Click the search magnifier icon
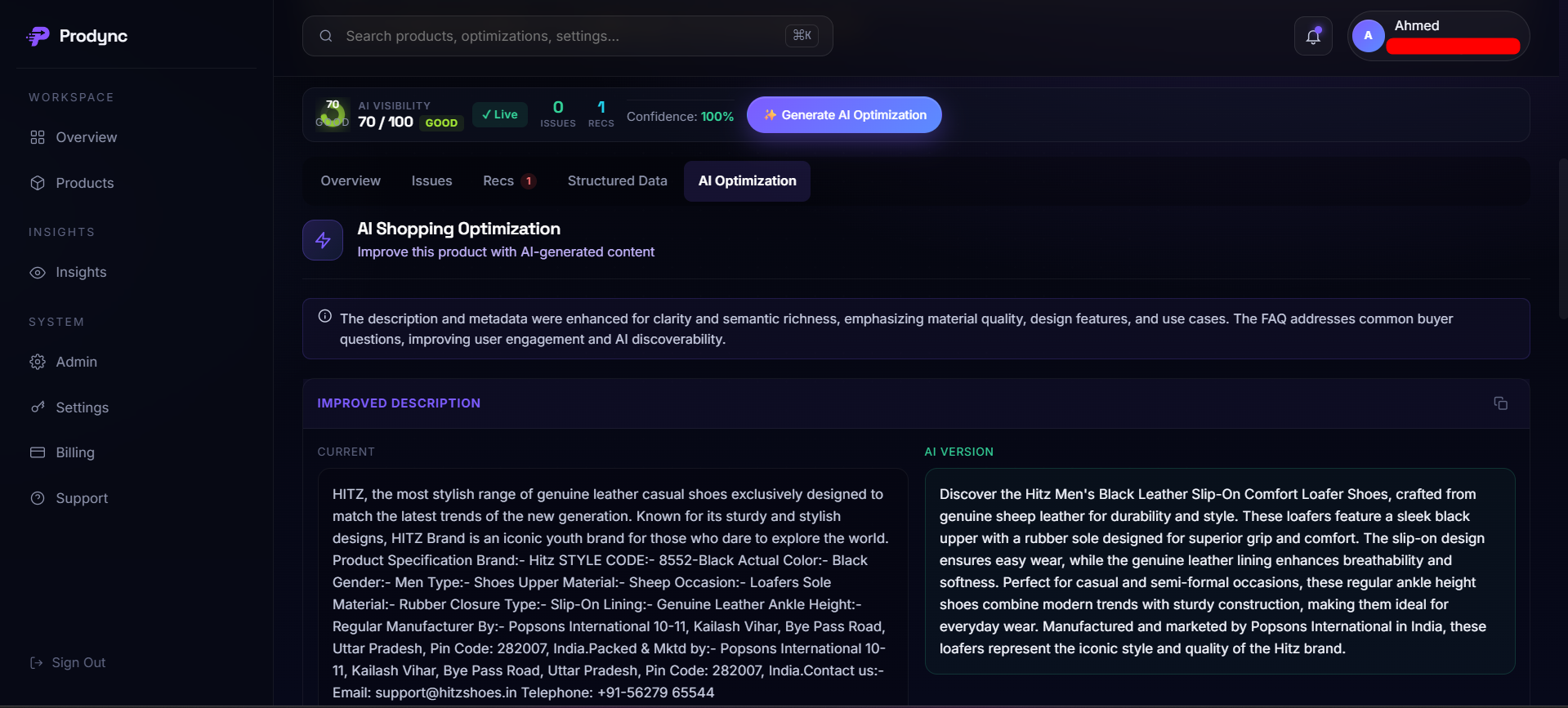The width and height of the screenshot is (1568, 708). [x=326, y=36]
